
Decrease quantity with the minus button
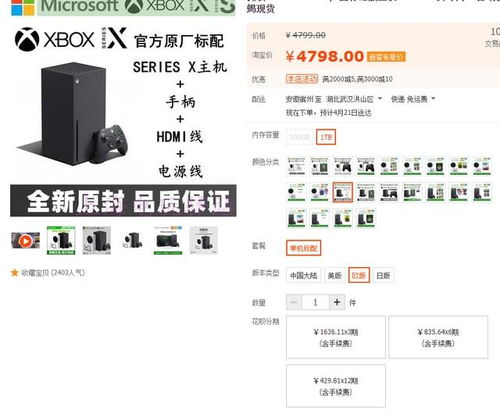pyautogui.click(x=294, y=302)
